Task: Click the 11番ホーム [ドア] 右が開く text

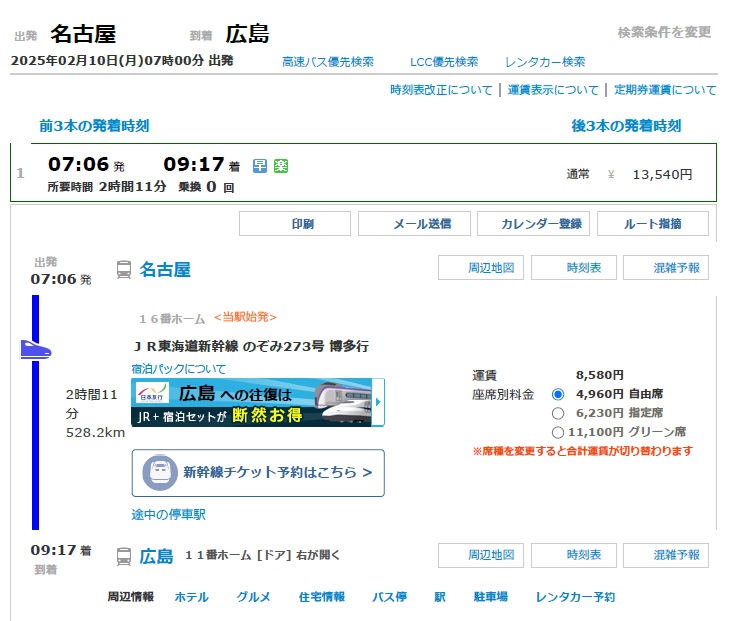Action: 263,555
